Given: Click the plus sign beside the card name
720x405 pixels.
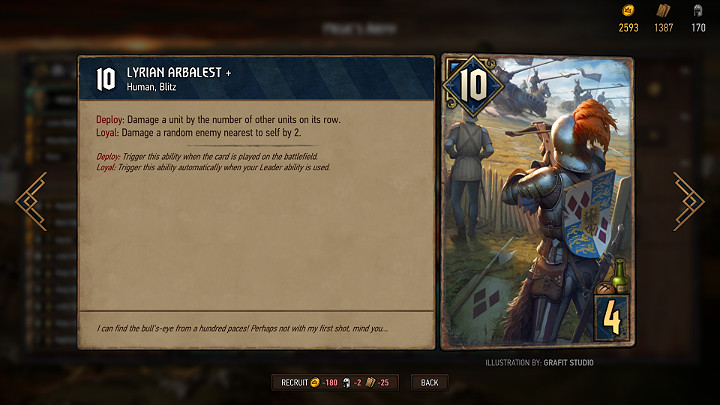Looking at the screenshot, I should click(228, 73).
